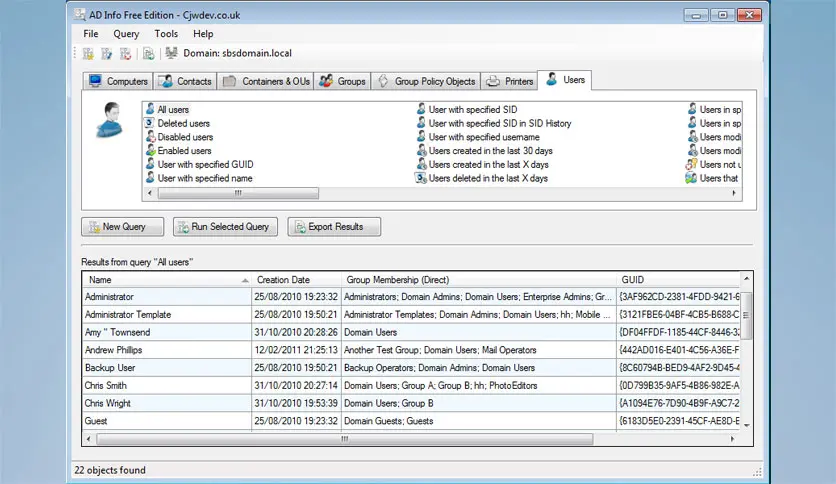Click the Export Results button

click(334, 227)
